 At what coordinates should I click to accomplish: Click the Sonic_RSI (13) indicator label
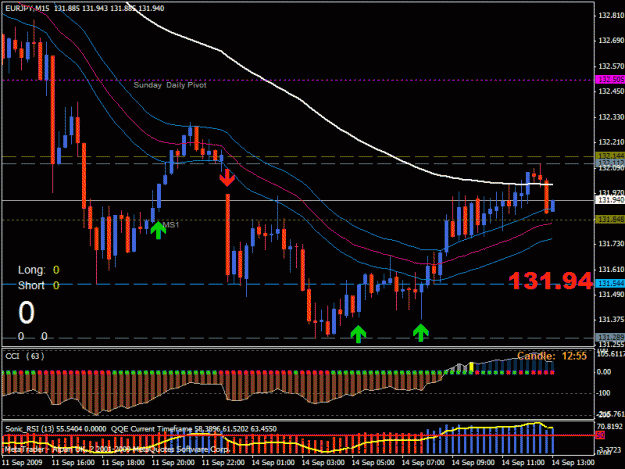(56, 429)
